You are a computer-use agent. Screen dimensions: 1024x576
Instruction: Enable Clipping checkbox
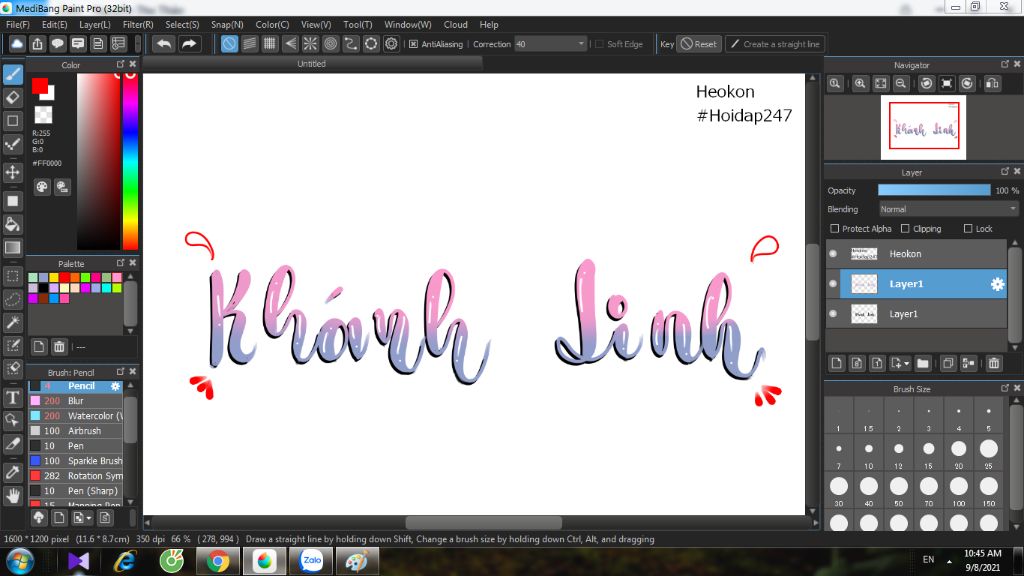(x=905, y=229)
